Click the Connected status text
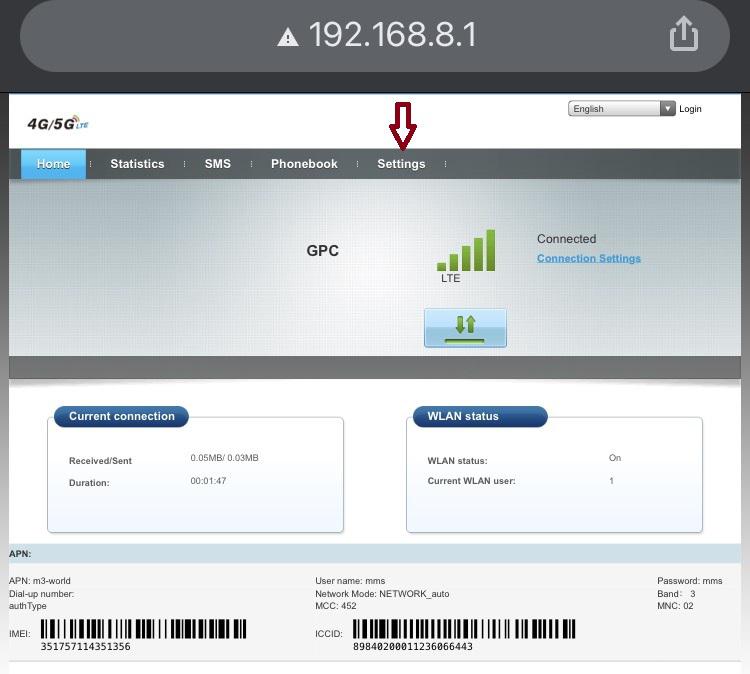 566,239
